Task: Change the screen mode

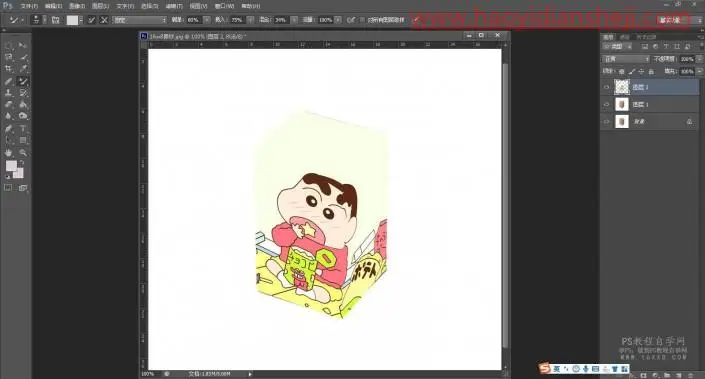Action: point(23,188)
